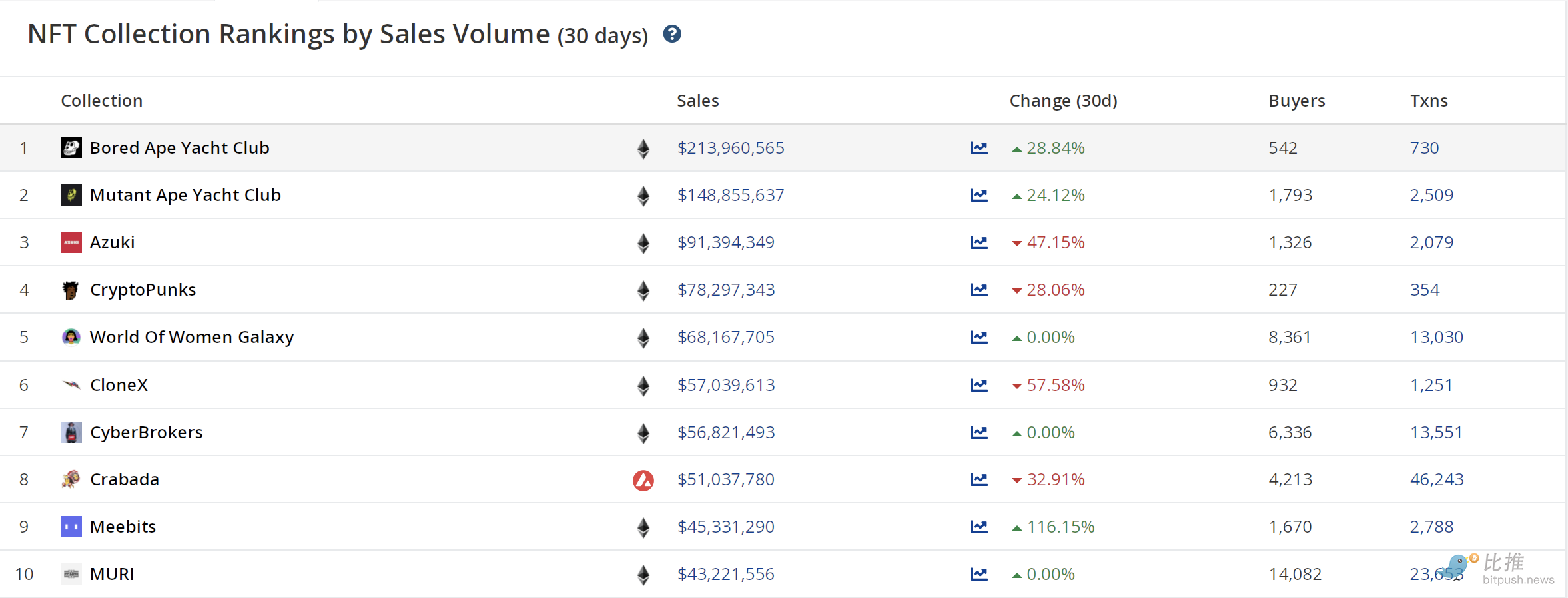Click the purple Meebits logo icon
Screen dimensions: 1568x598
click(x=71, y=527)
